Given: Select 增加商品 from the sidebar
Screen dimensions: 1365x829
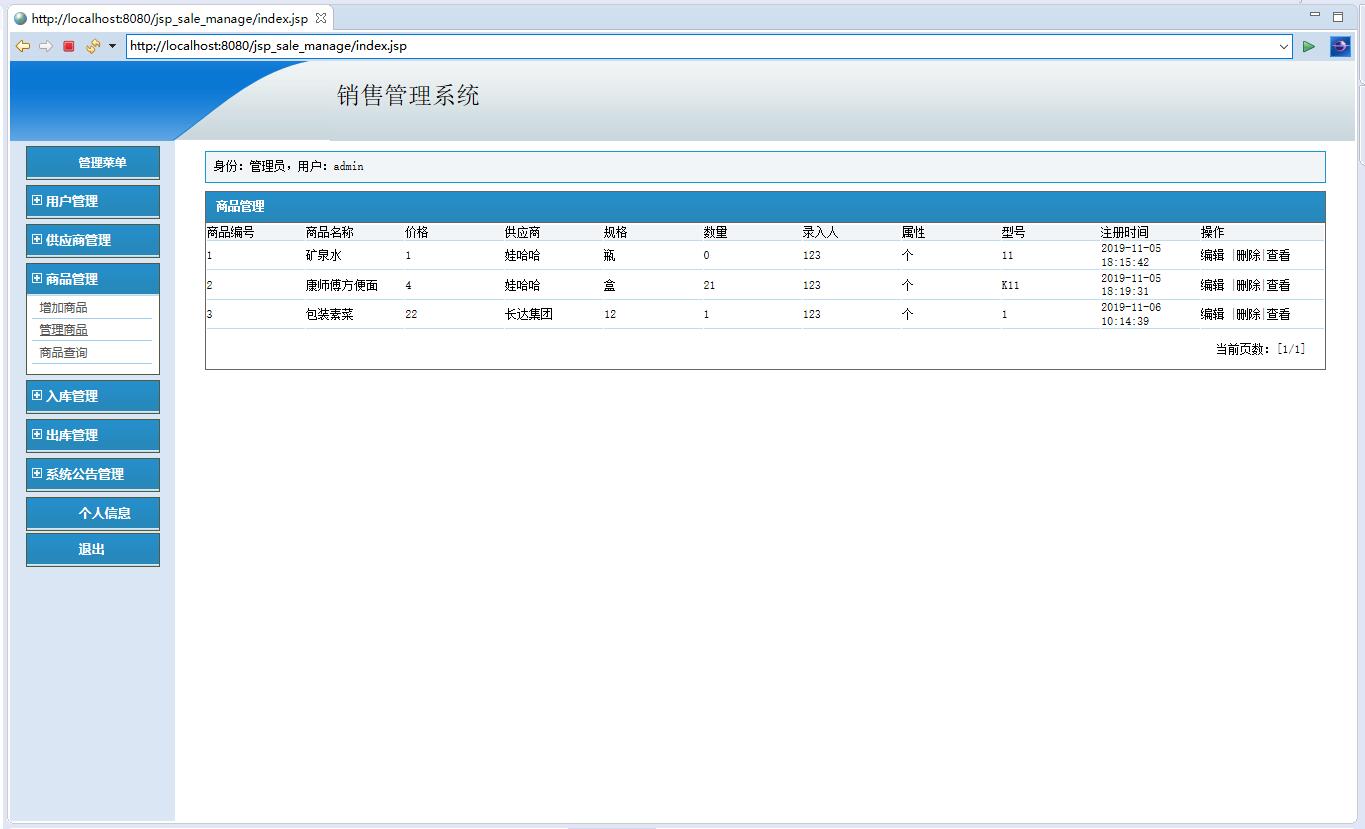Looking at the screenshot, I should (x=62, y=307).
